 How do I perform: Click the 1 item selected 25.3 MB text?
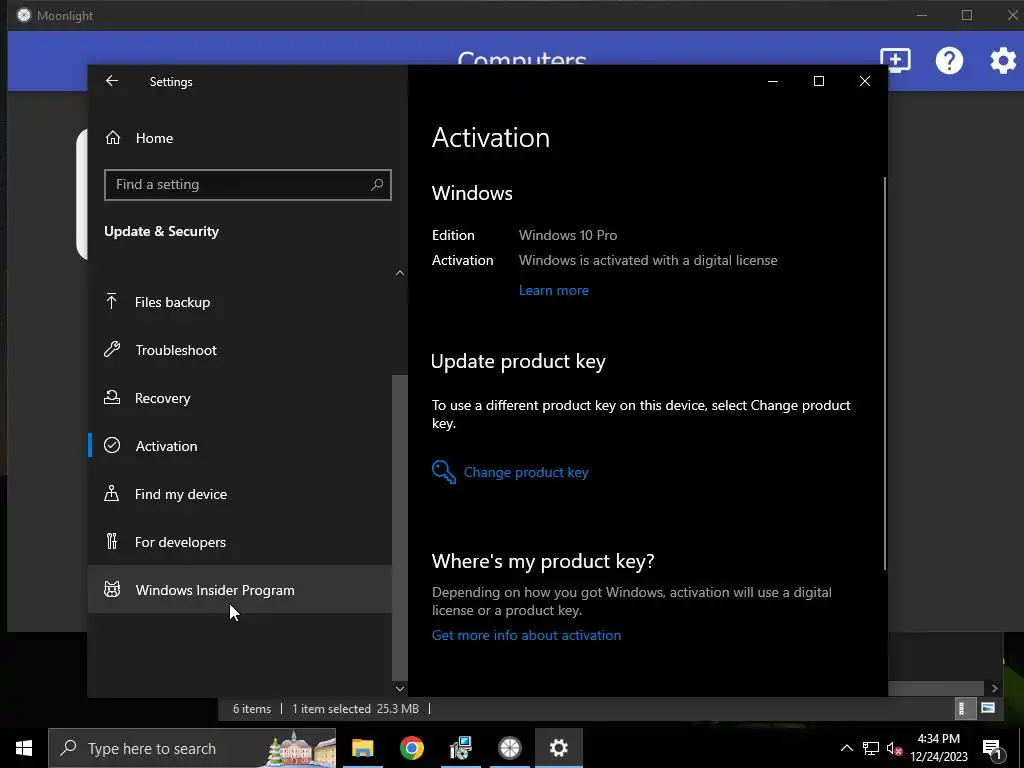tap(355, 709)
